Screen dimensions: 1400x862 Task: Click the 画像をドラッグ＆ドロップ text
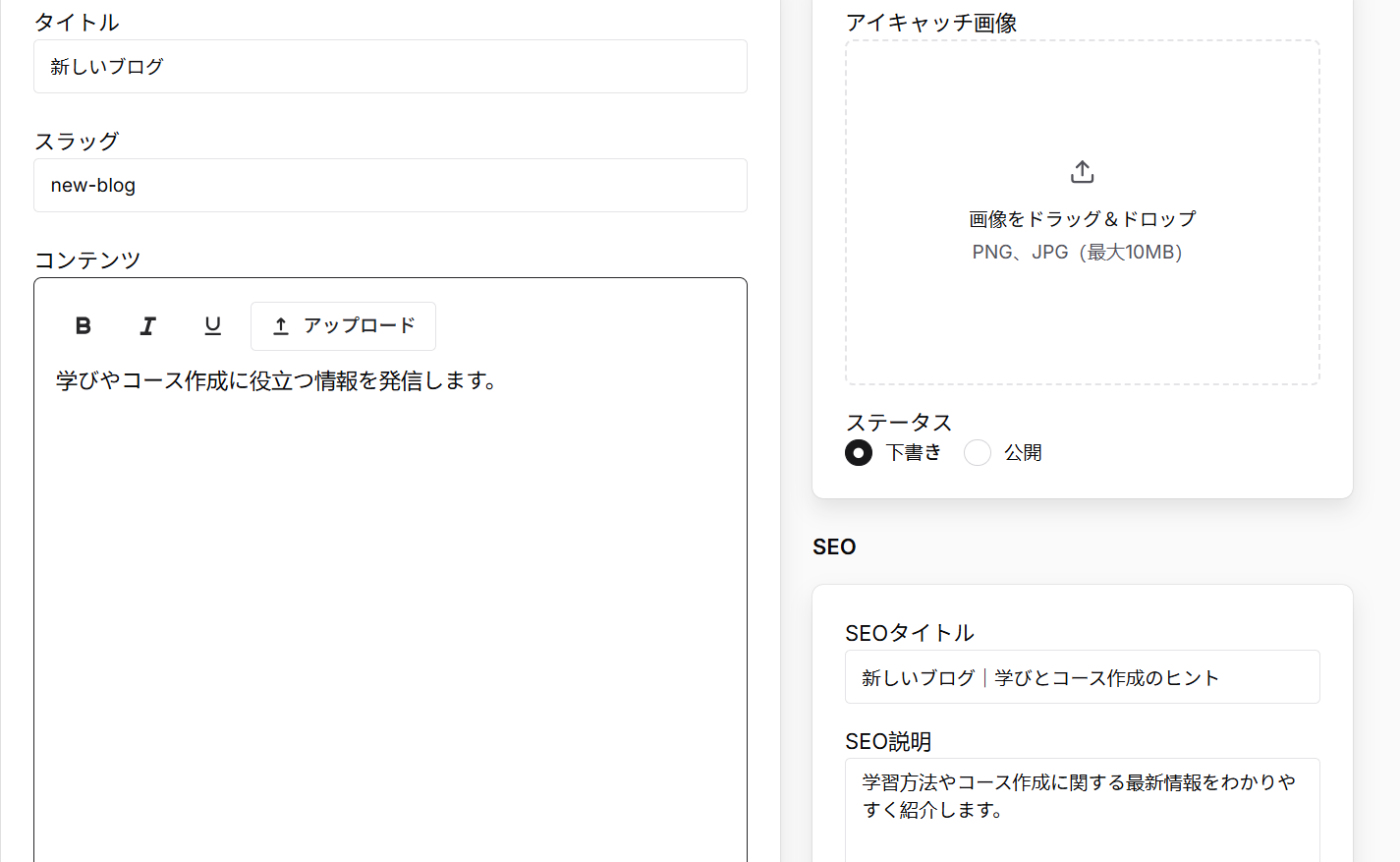1081,218
